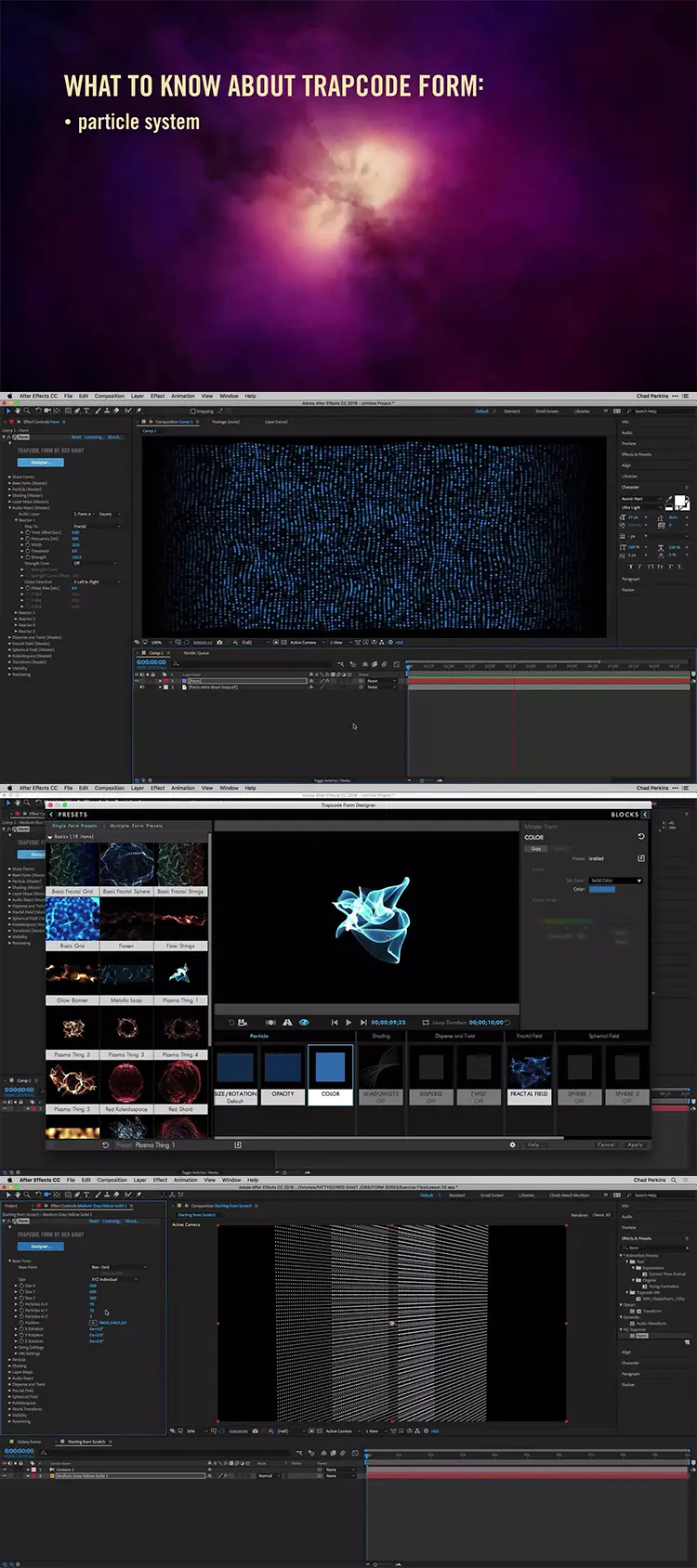Select the Medium Gray-Yellow Solid 1 layer
Screen dimensions: 697x1568
tap(130, 1475)
